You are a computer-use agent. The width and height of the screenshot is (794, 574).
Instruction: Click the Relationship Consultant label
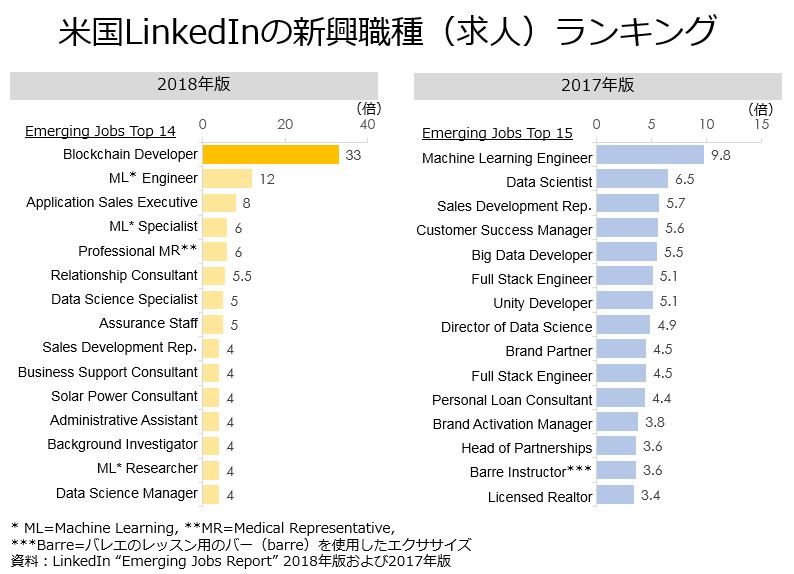pos(124,275)
